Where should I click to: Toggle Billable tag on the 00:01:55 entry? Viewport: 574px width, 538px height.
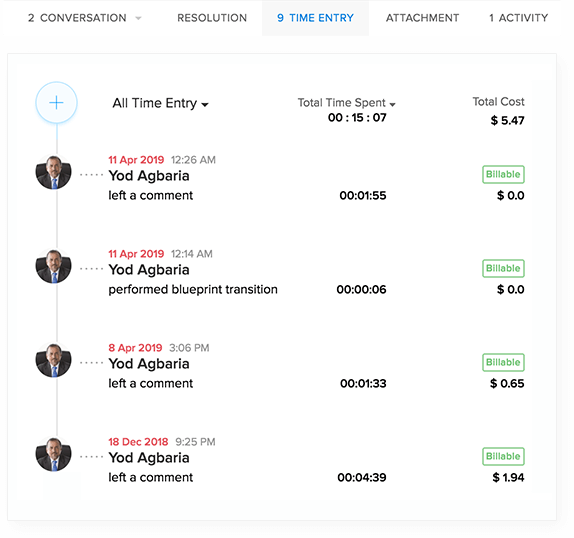click(x=503, y=175)
